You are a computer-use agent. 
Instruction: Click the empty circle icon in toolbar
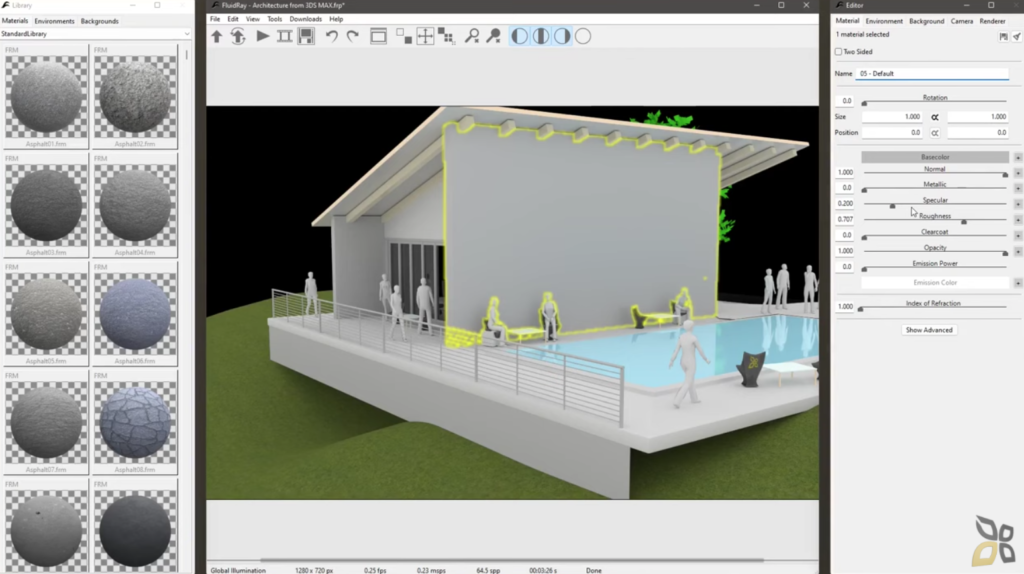[583, 36]
